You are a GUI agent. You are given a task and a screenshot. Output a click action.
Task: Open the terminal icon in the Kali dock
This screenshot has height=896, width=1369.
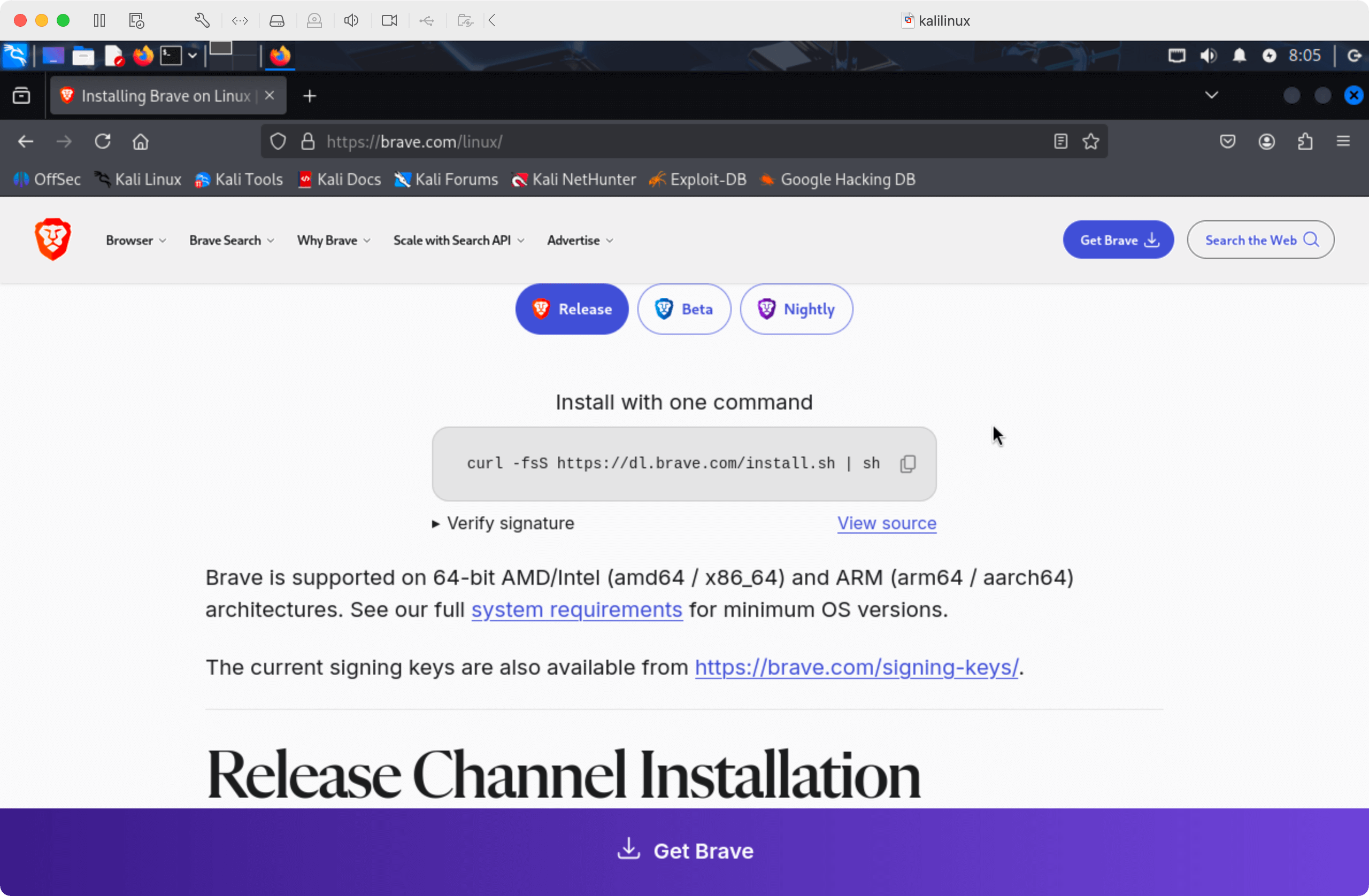click(171, 55)
